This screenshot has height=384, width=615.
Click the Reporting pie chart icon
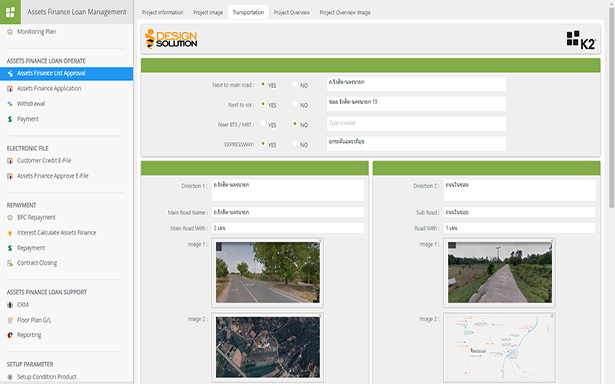click(10, 335)
